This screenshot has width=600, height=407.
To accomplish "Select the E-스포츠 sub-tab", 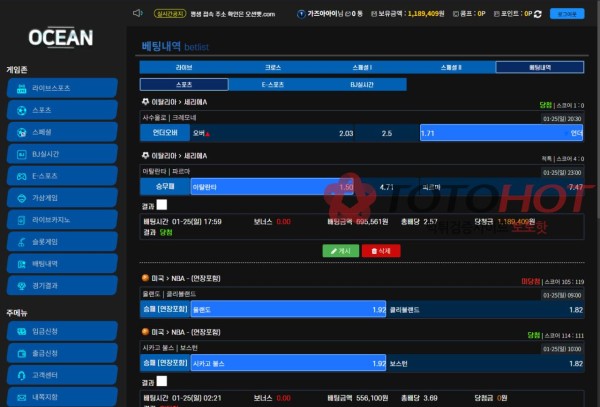I will pyautogui.click(x=273, y=84).
